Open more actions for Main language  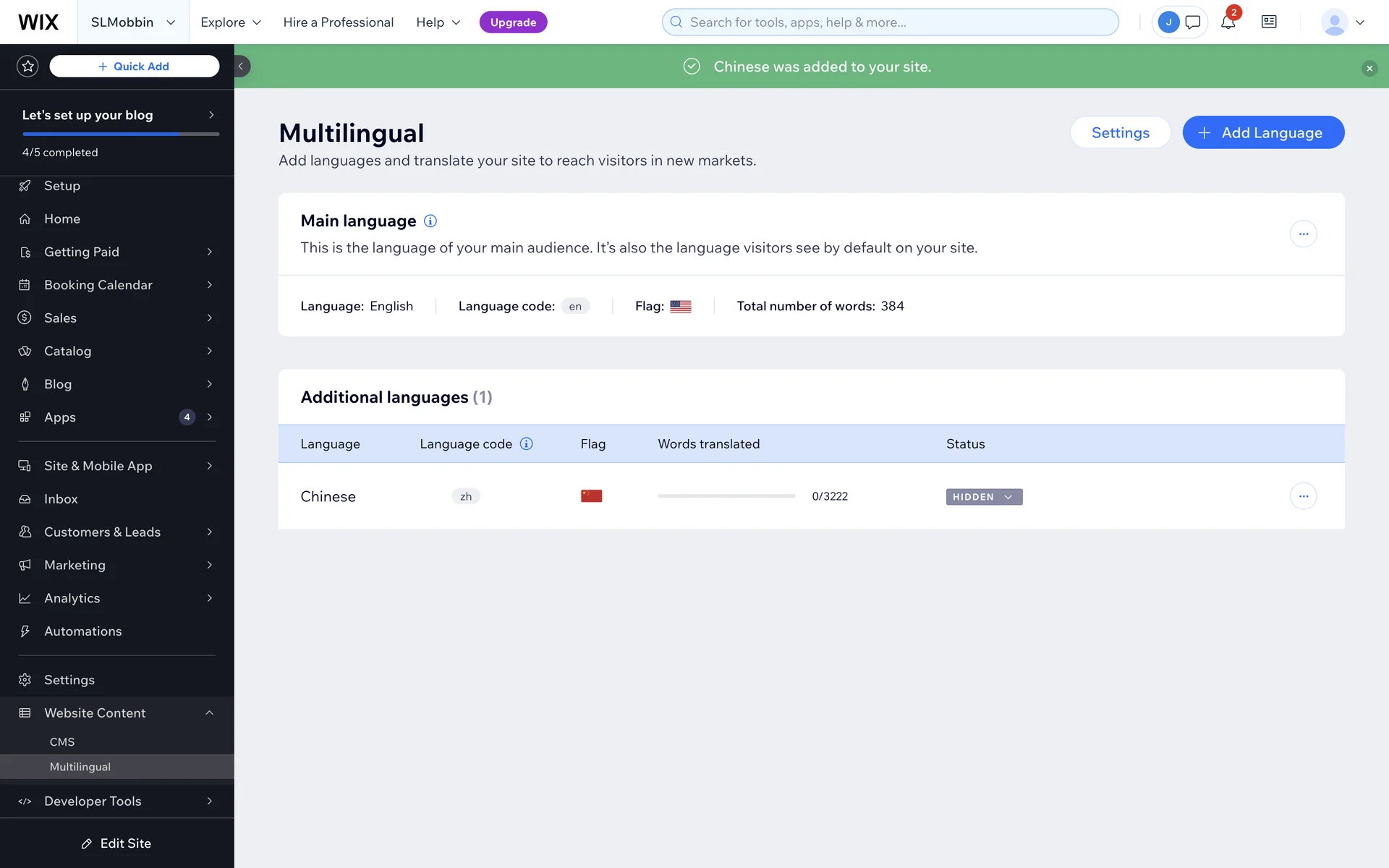(x=1303, y=234)
